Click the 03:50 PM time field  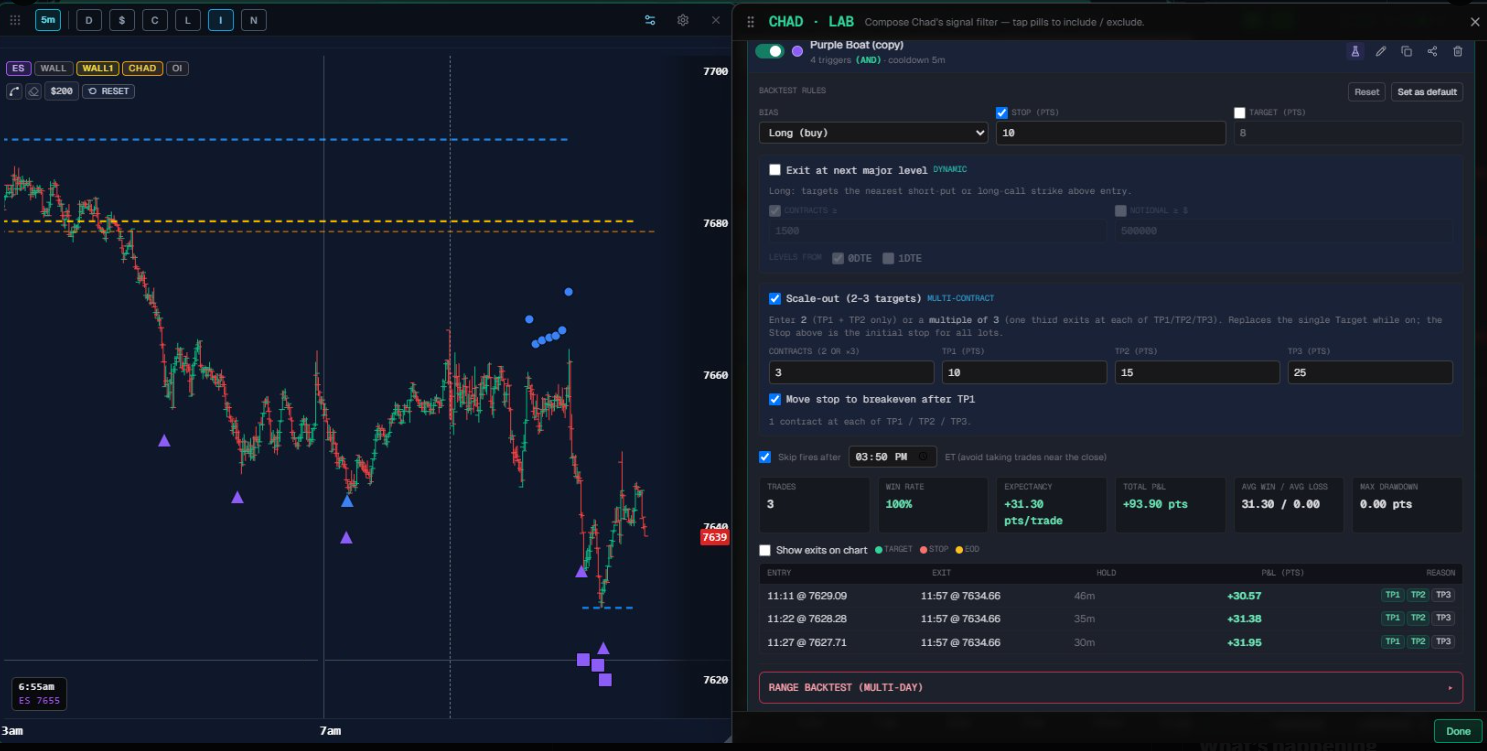(892, 457)
